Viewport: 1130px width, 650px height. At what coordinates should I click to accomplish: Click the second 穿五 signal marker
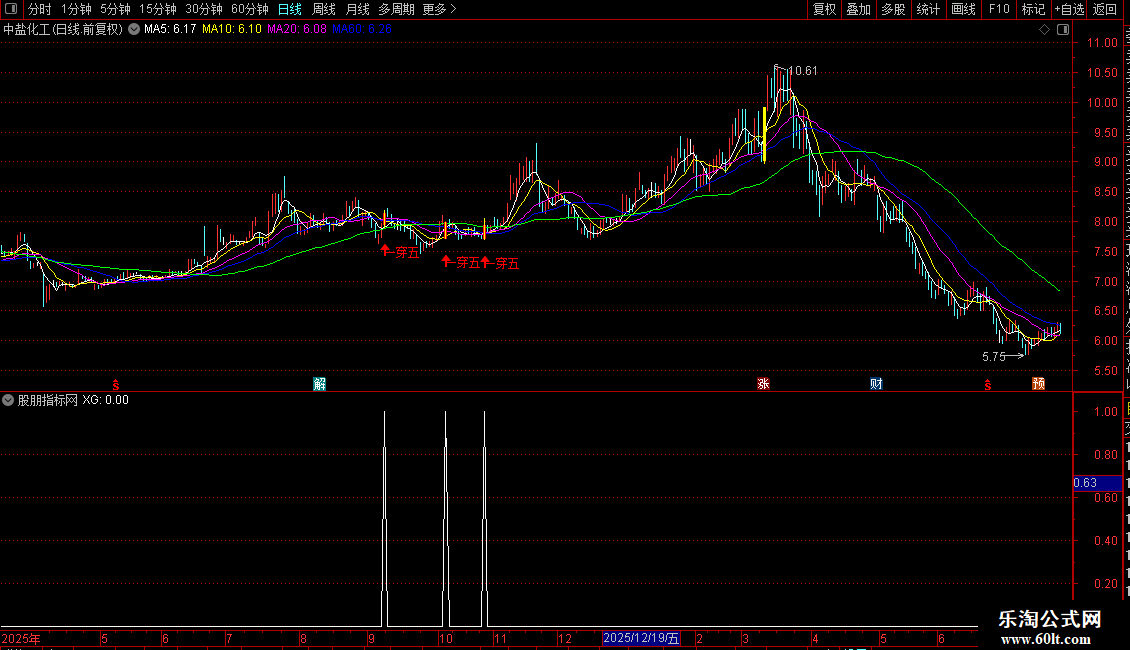click(x=461, y=262)
